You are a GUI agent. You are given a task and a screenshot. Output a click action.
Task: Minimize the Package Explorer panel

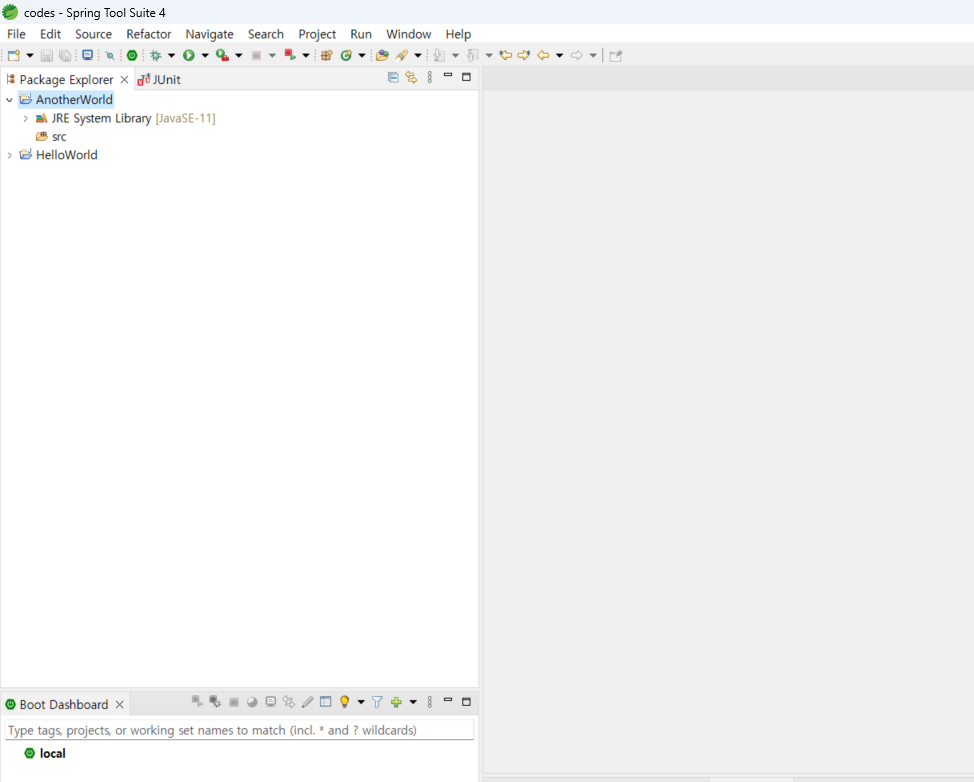pos(448,75)
